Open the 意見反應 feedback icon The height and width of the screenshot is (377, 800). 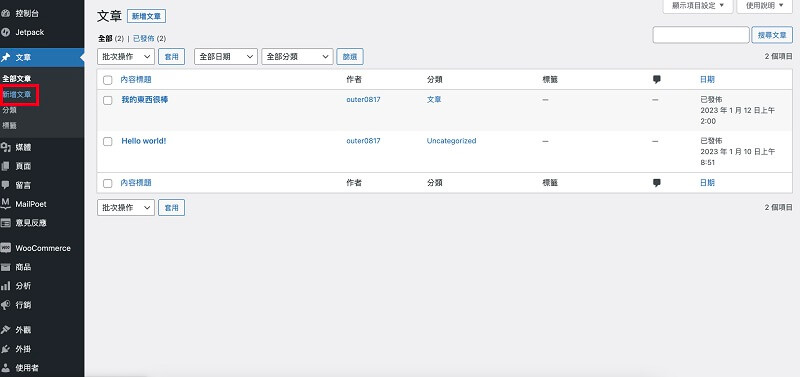pyautogui.click(x=6, y=223)
